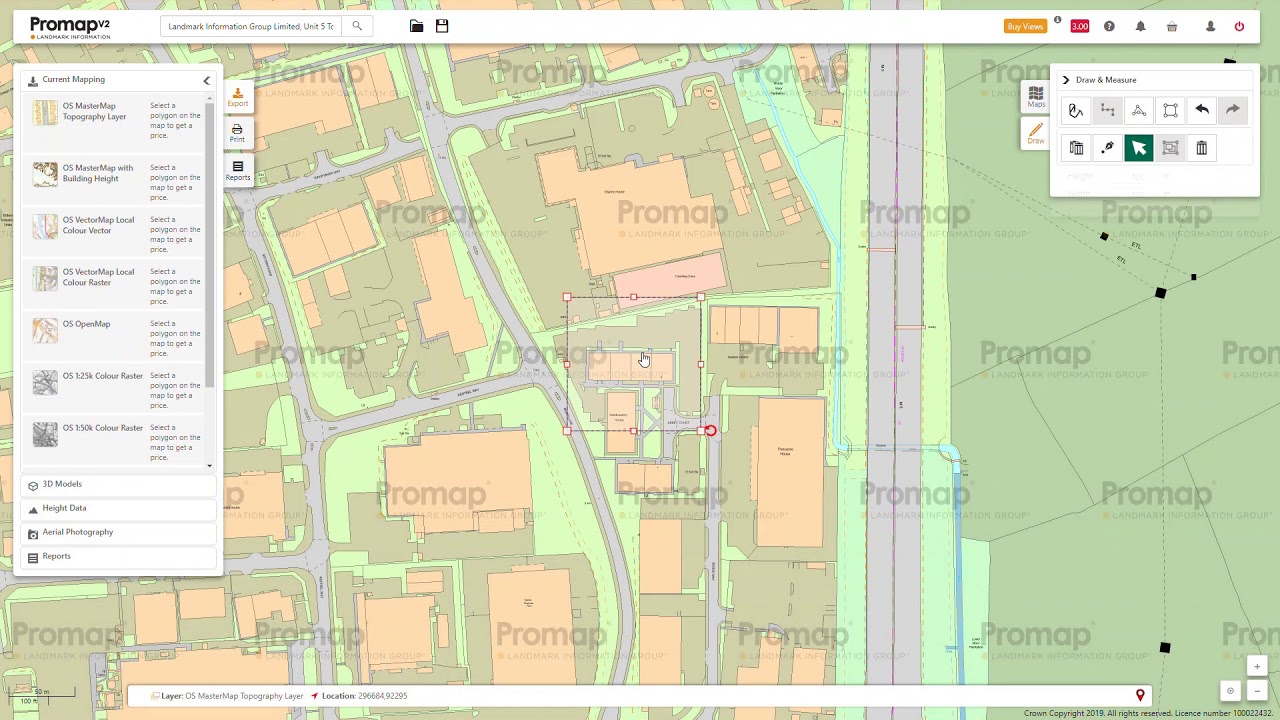Redo the drawing action
This screenshot has width=1280, height=720.
[1233, 110]
